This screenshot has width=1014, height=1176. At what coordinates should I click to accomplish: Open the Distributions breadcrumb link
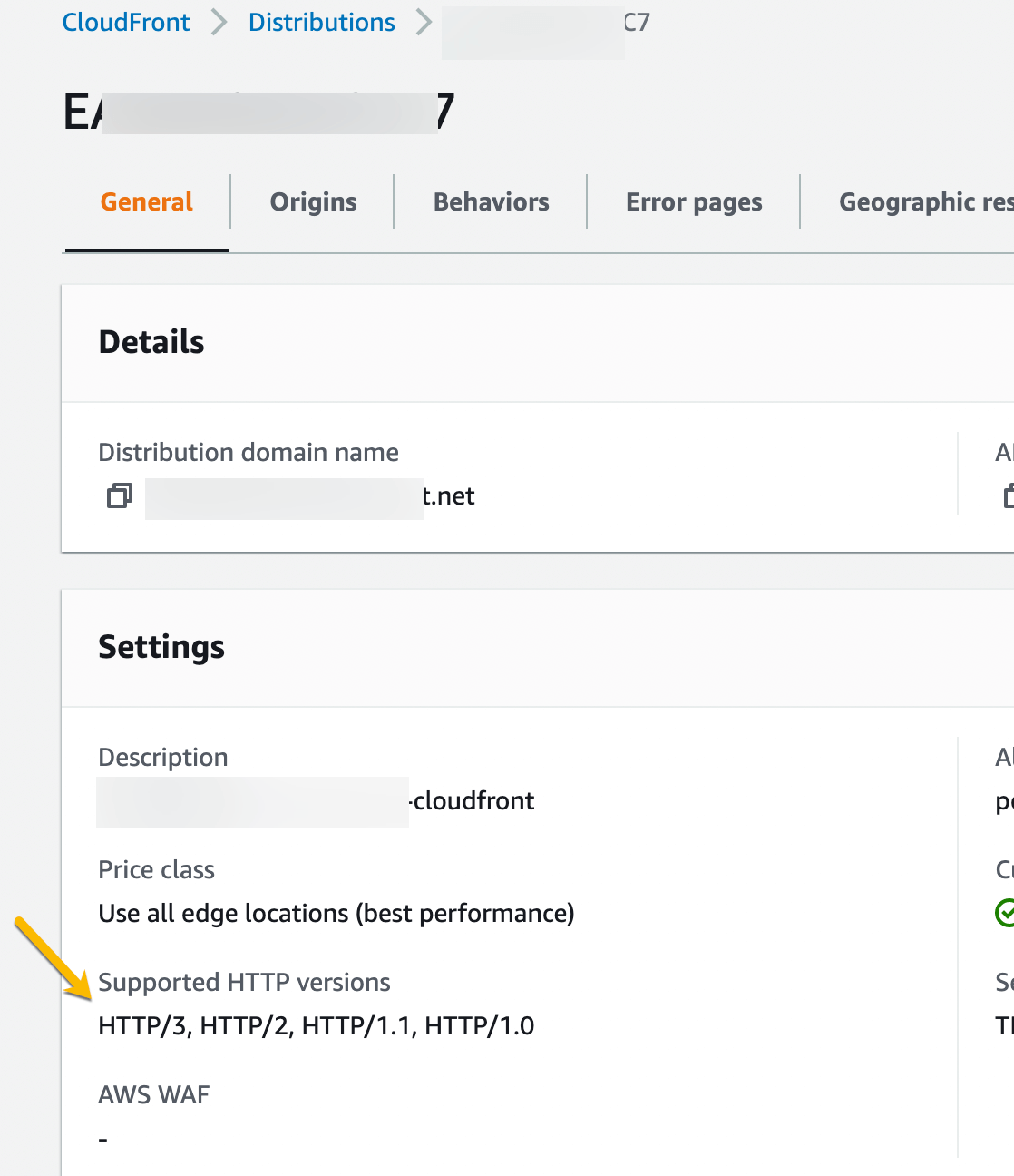tap(321, 22)
